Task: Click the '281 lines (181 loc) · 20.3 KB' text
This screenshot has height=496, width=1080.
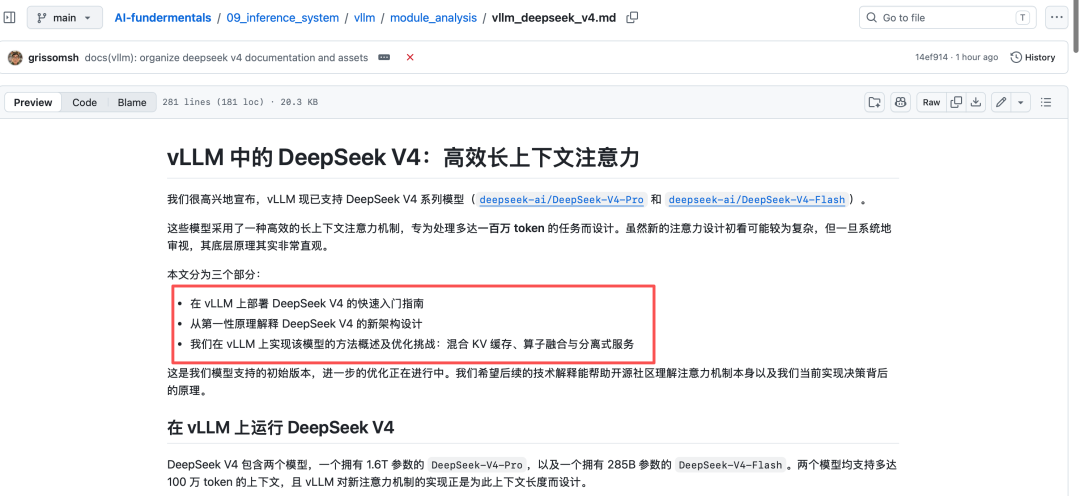Action: (x=240, y=102)
